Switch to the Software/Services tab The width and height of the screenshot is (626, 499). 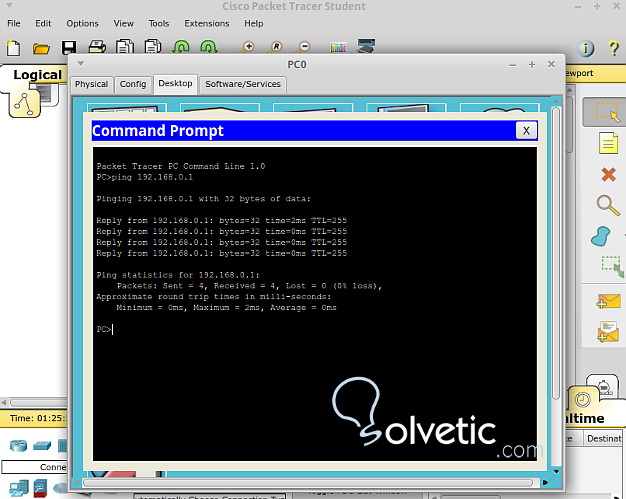pos(243,84)
